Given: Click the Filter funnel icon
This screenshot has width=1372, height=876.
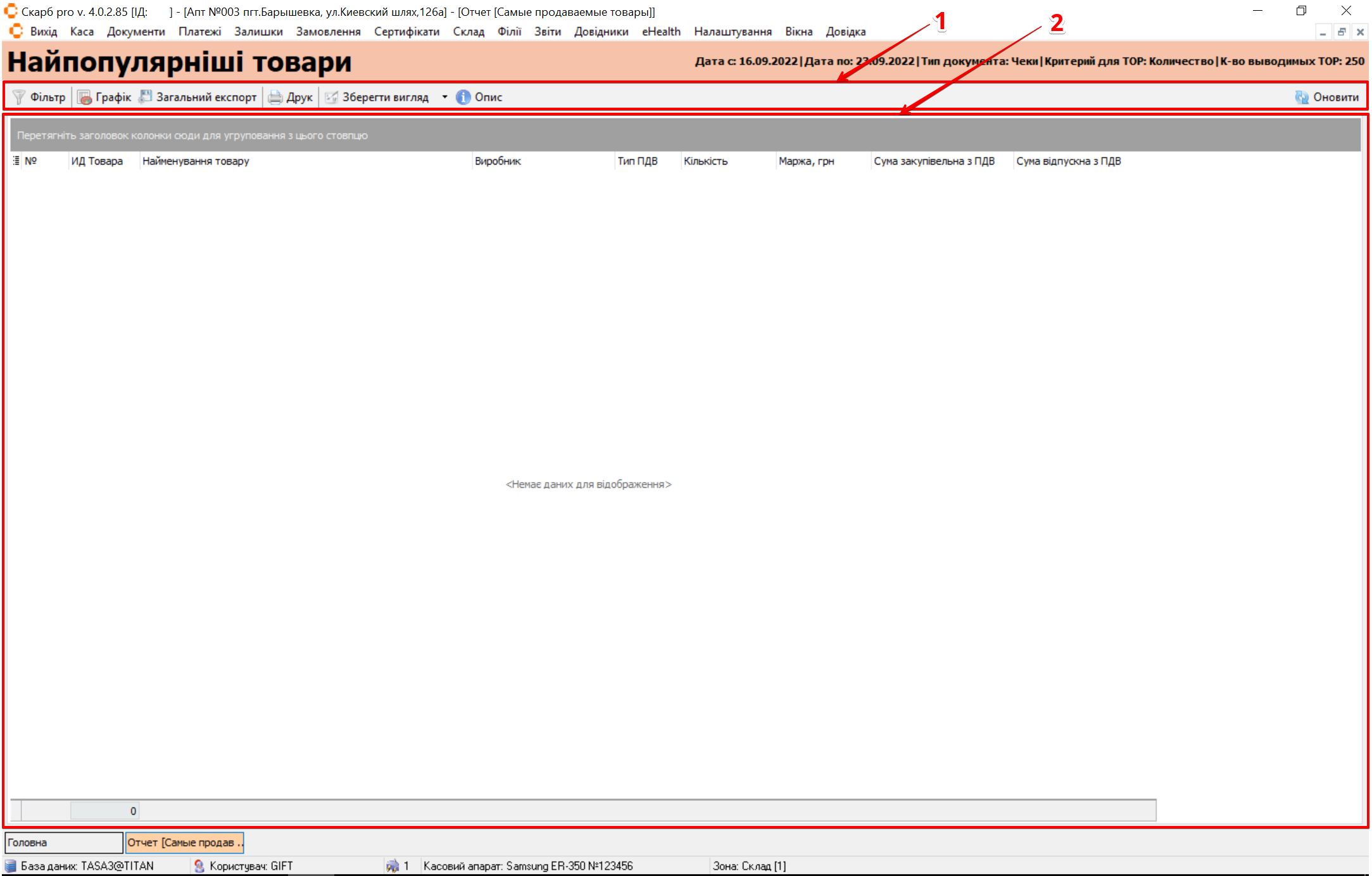Looking at the screenshot, I should tap(19, 97).
